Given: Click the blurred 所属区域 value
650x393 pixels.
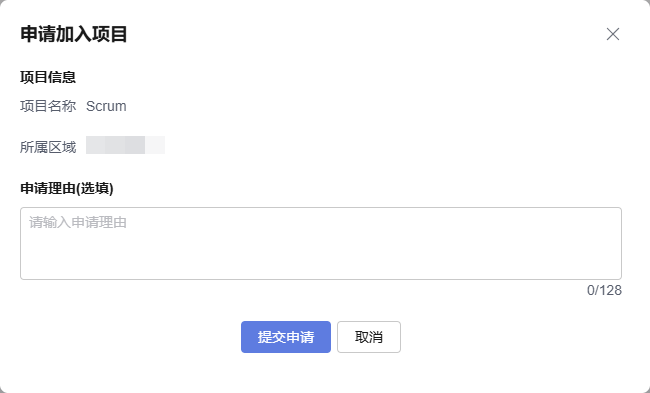Looking at the screenshot, I should click(125, 145).
